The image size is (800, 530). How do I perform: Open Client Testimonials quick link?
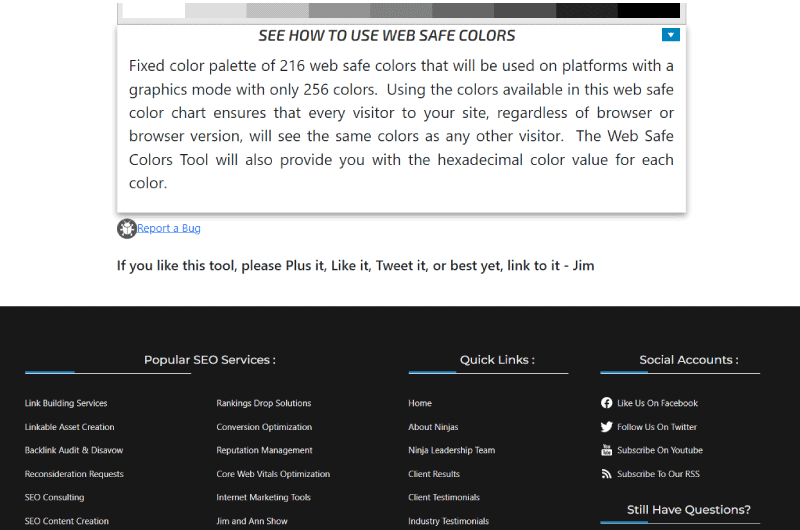coord(444,497)
